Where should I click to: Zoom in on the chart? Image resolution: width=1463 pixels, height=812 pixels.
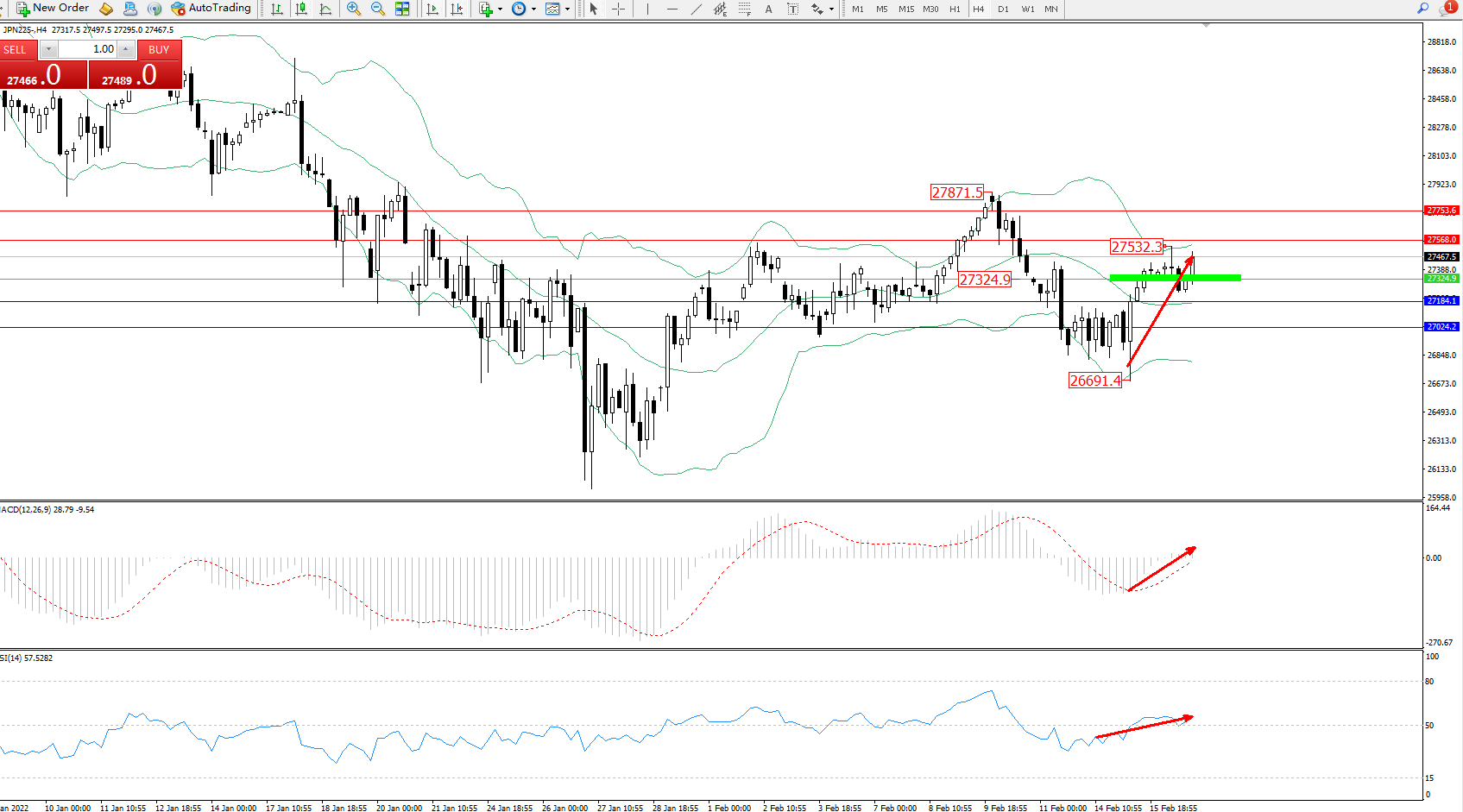(x=353, y=9)
